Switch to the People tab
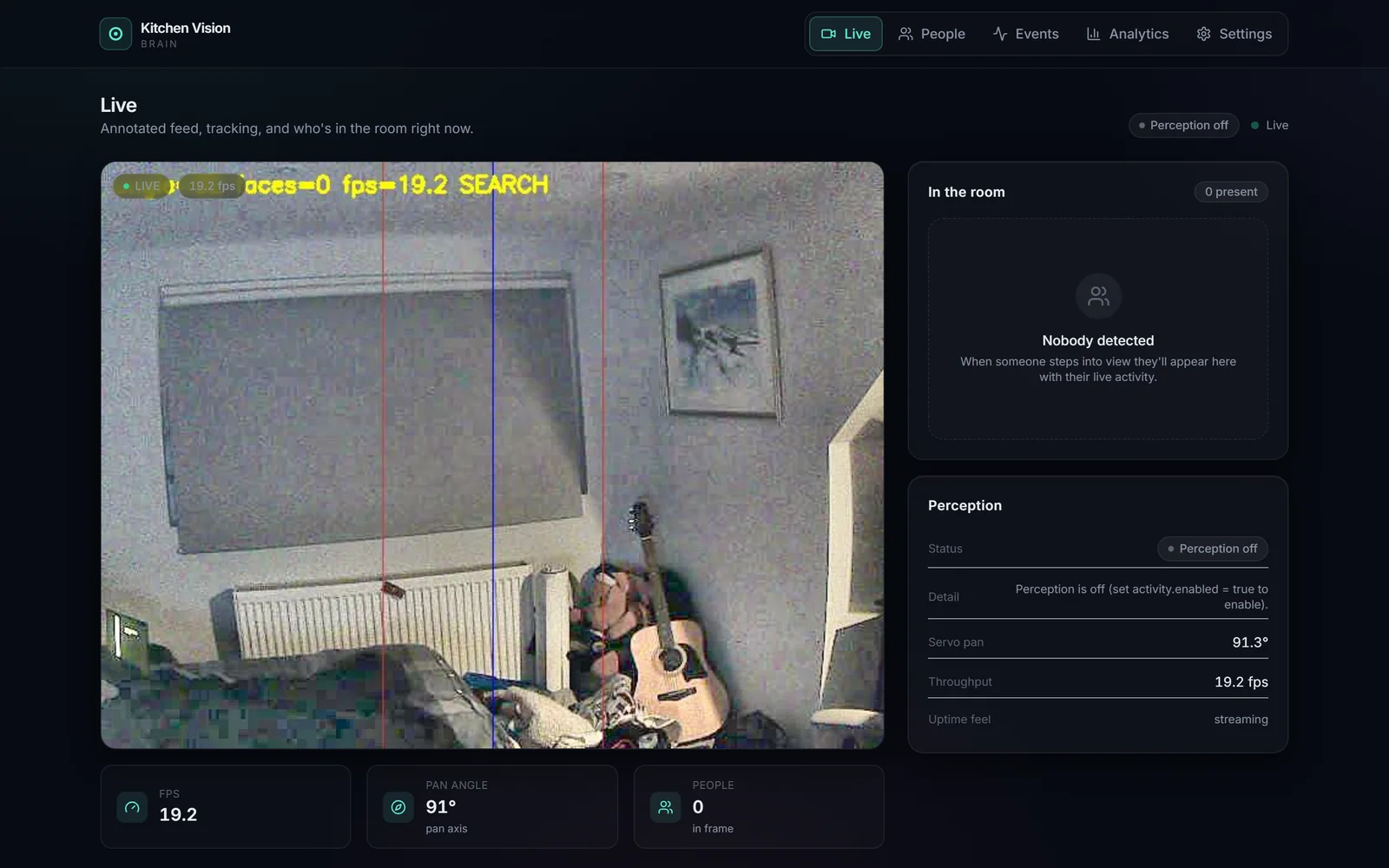The height and width of the screenshot is (868, 1389). coord(931,34)
